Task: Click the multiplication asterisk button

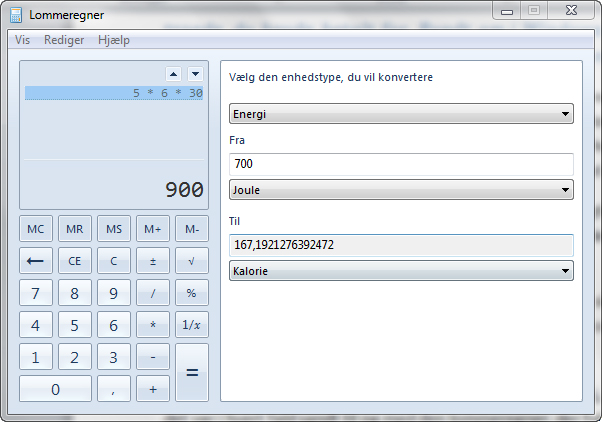Action: [153, 325]
